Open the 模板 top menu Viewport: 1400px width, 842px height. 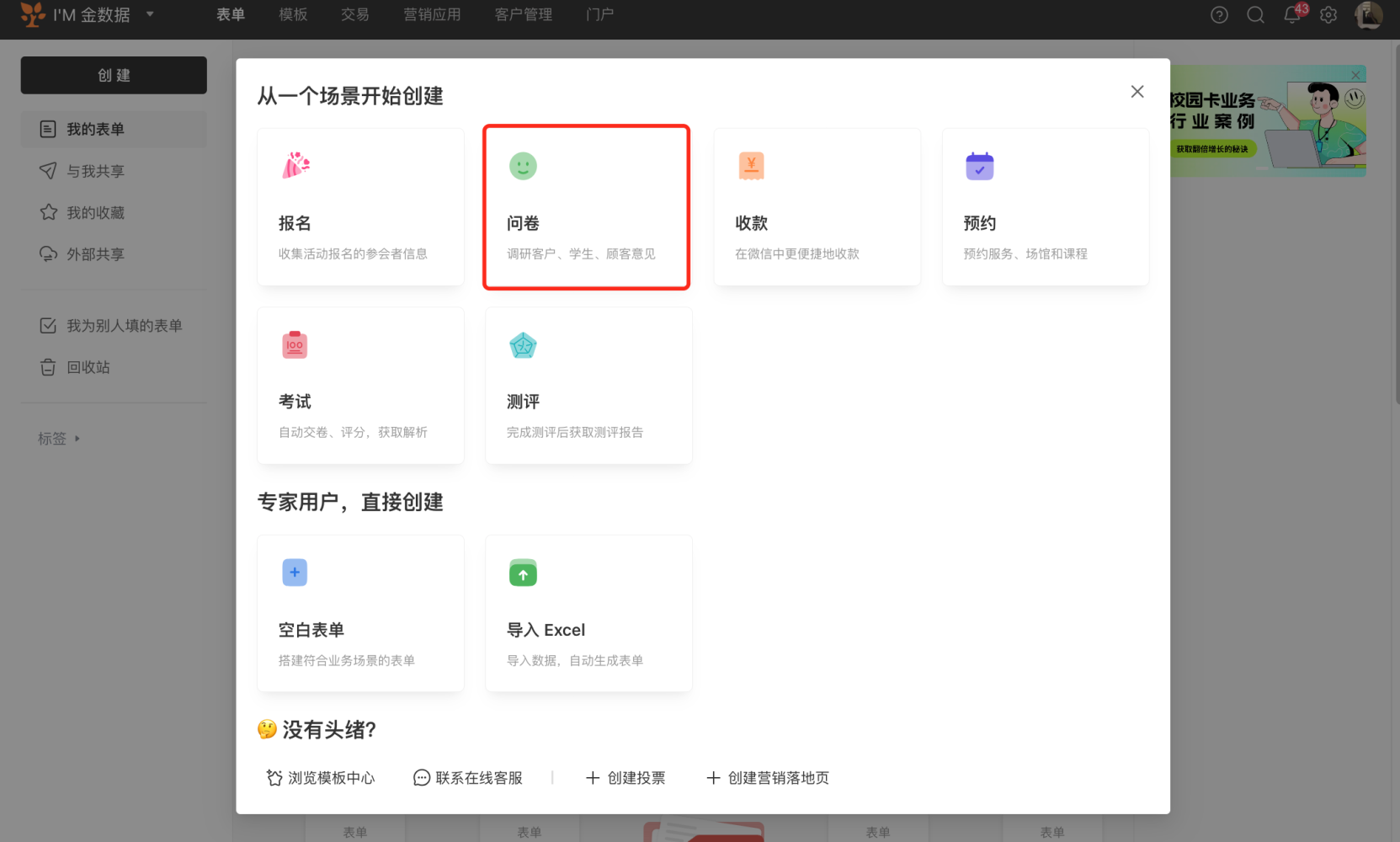[x=293, y=14]
